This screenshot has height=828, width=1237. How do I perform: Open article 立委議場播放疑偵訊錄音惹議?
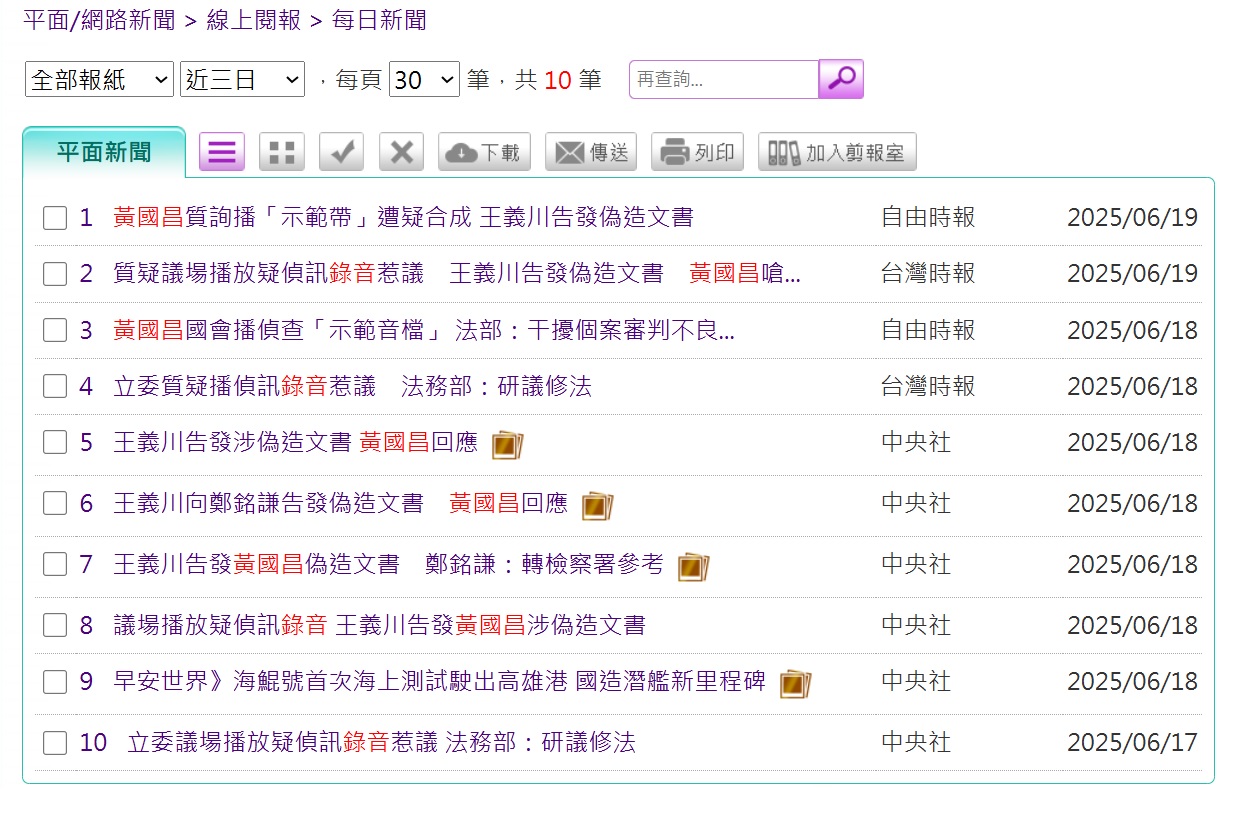pyautogui.click(x=381, y=741)
